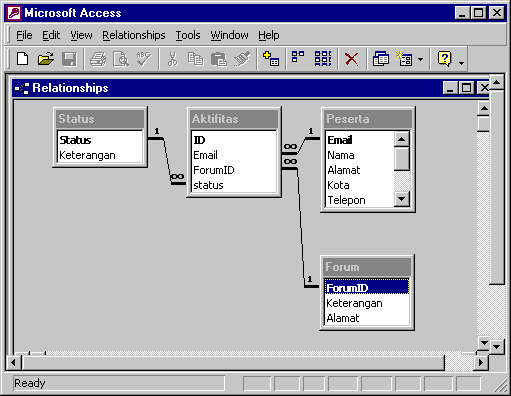Click outer workspace vertical scroll up arrow
Image resolution: width=511 pixels, height=396 pixels.
click(496, 82)
